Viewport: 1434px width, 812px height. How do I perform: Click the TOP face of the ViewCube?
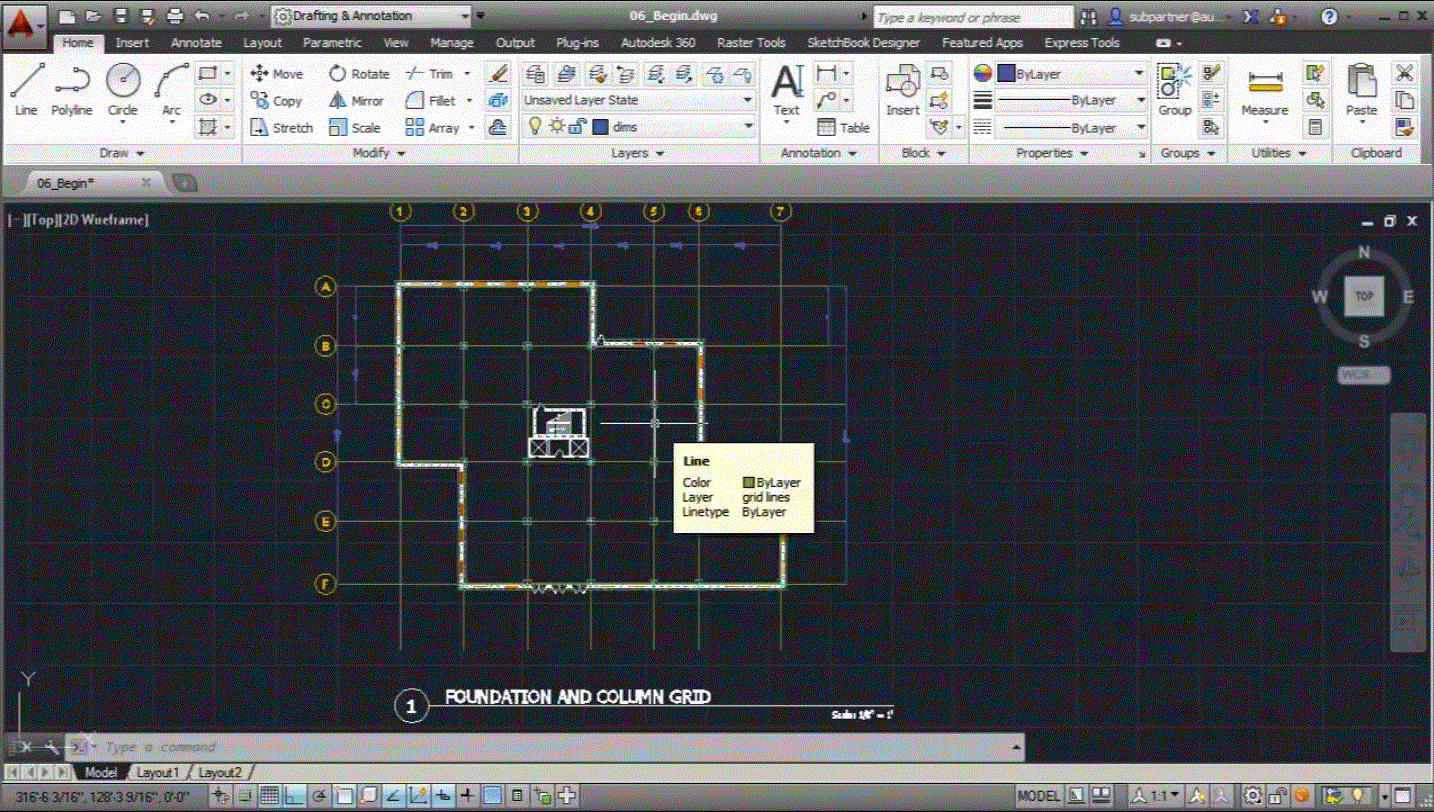point(1364,297)
